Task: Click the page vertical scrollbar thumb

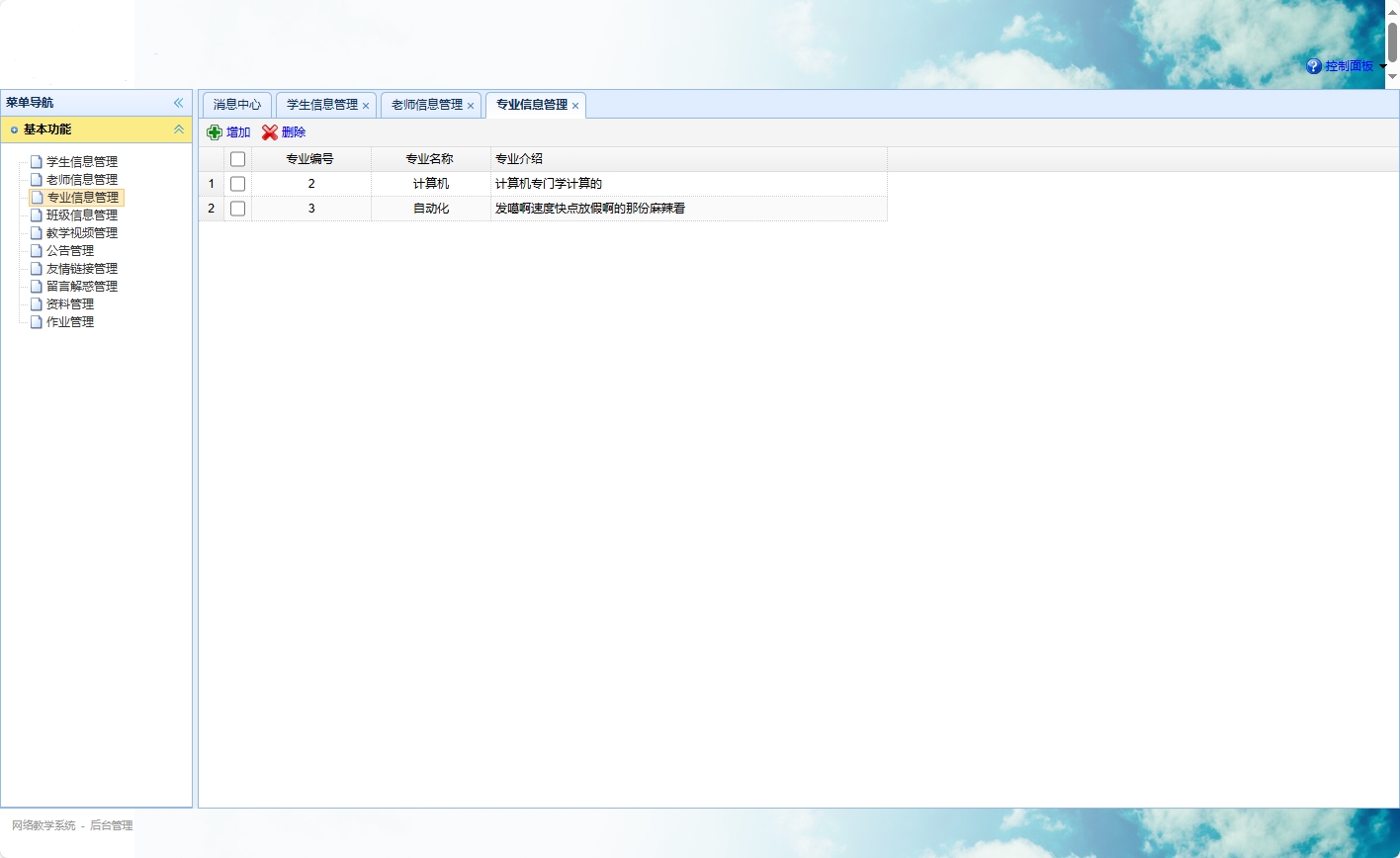Action: [1392, 42]
